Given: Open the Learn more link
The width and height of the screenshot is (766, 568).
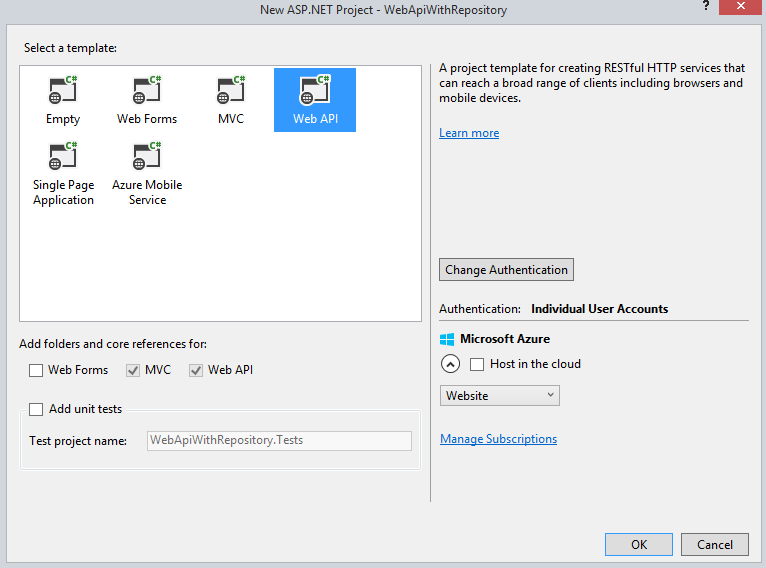Looking at the screenshot, I should pyautogui.click(x=469, y=133).
